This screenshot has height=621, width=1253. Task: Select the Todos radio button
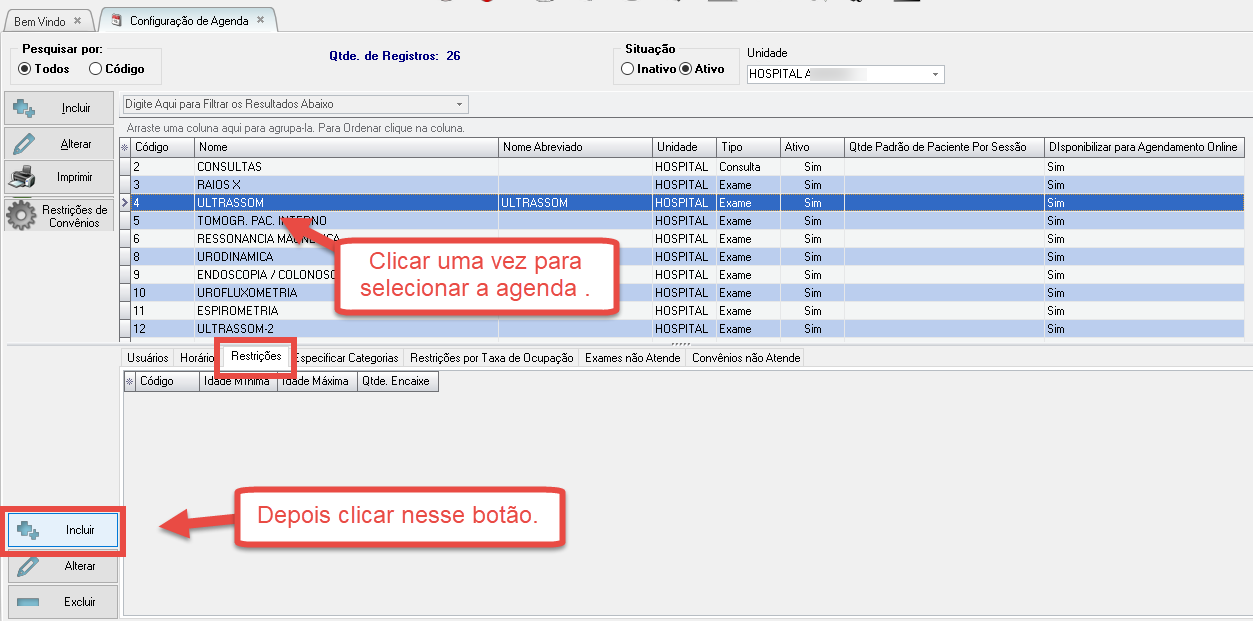[25, 69]
